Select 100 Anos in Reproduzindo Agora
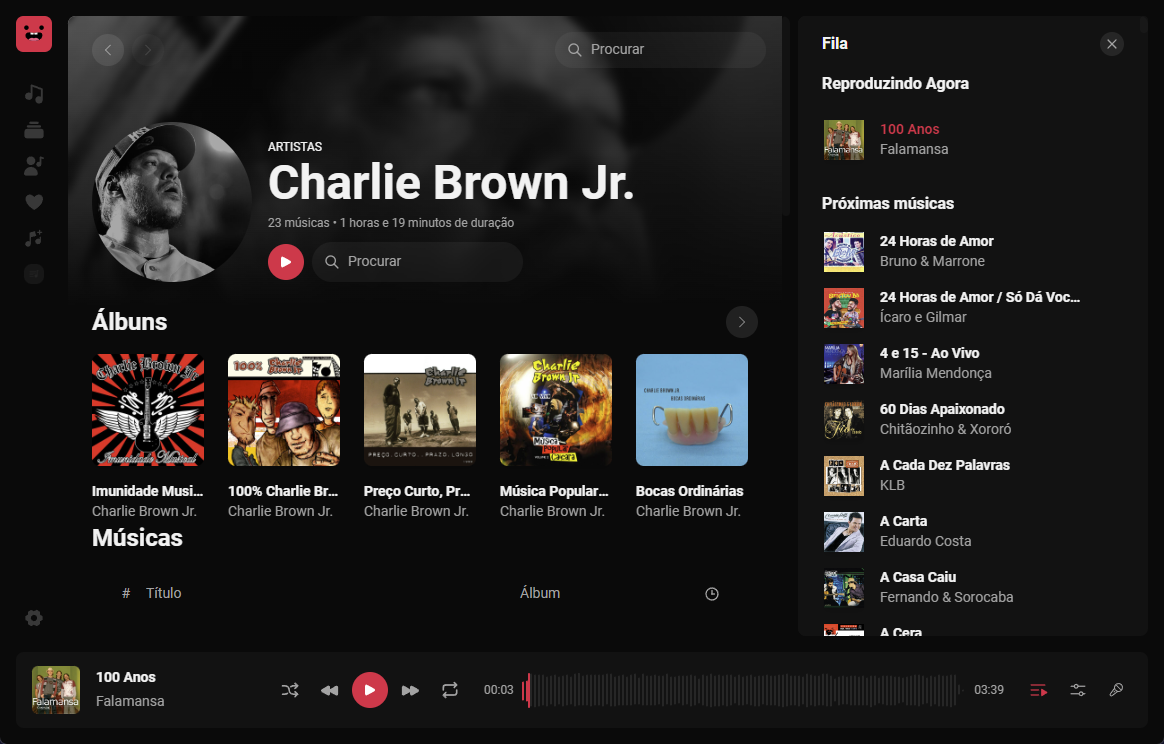This screenshot has height=744, width=1164. click(972, 140)
